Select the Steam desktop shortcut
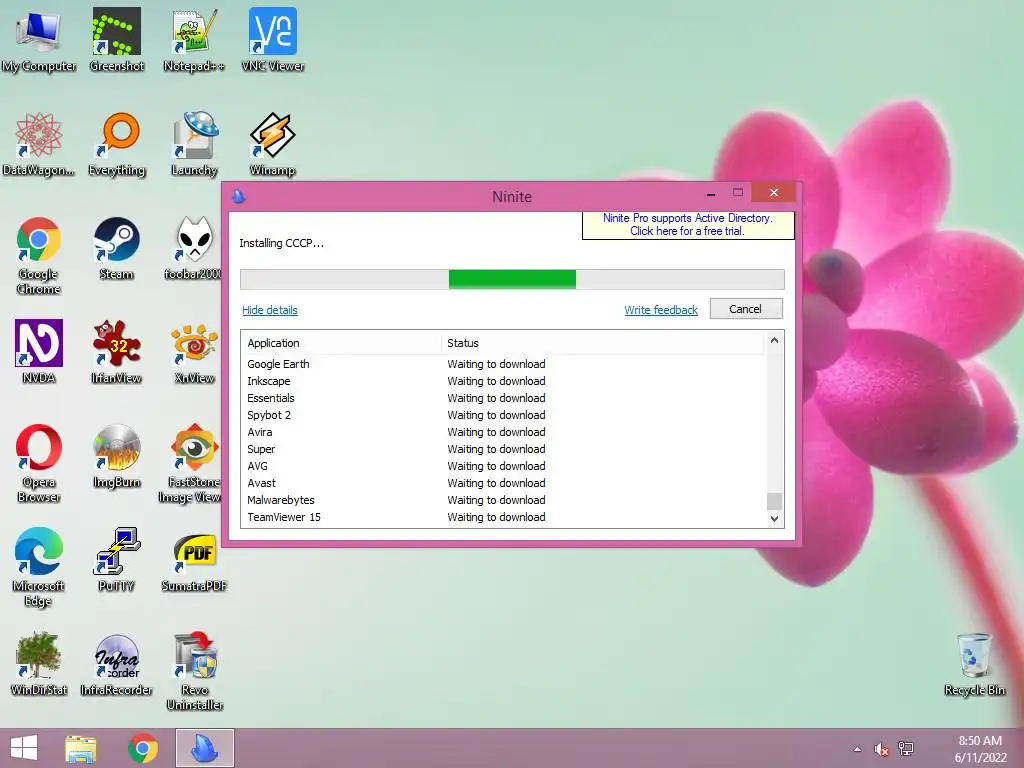 (116, 249)
